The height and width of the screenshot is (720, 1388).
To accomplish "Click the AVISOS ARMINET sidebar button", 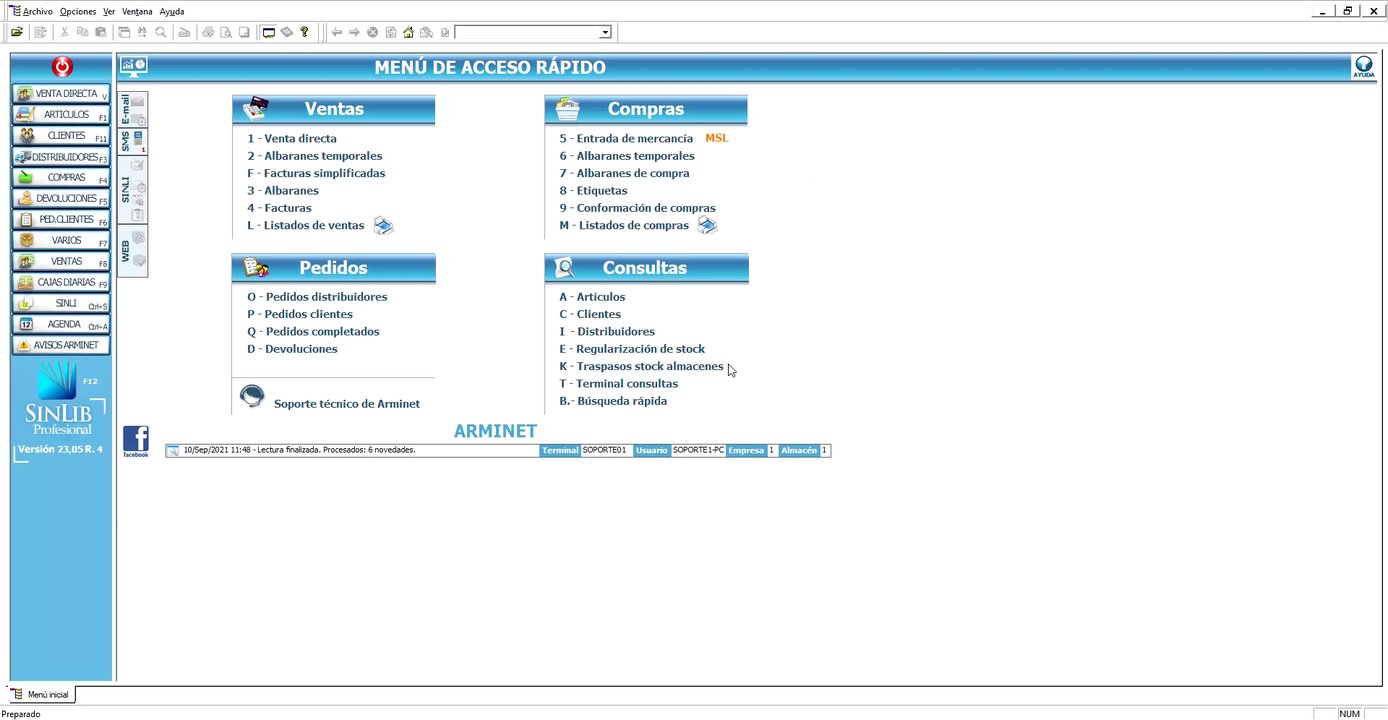I will [x=62, y=345].
